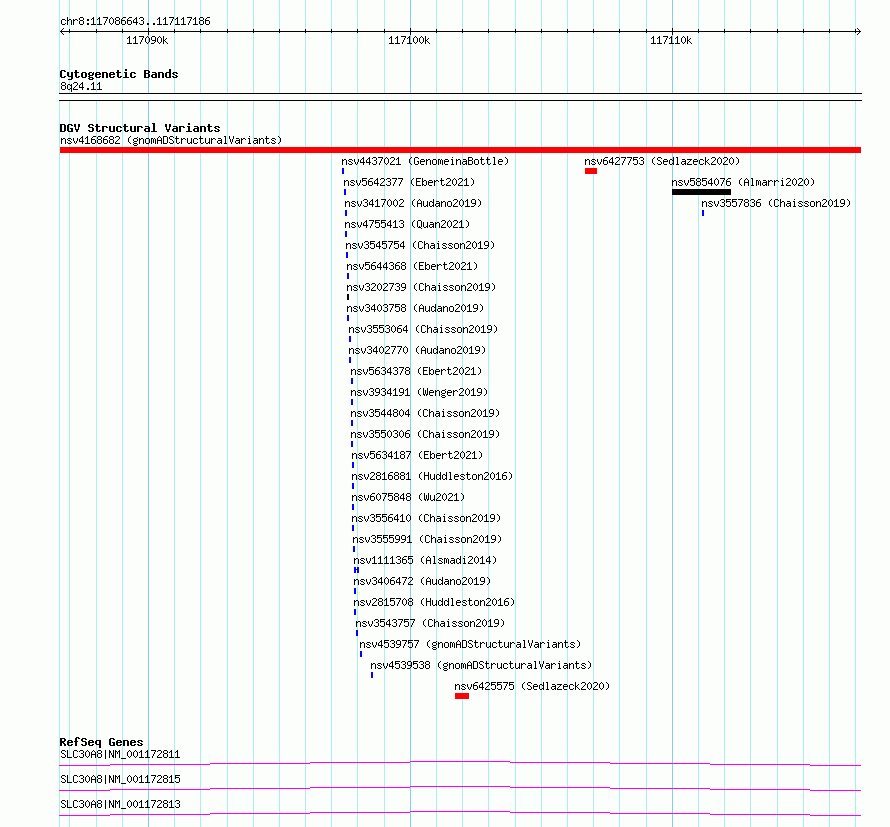This screenshot has width=890, height=827.
Task: Open variant nsv5634378 (Ebert2021)
Action: (x=416, y=371)
